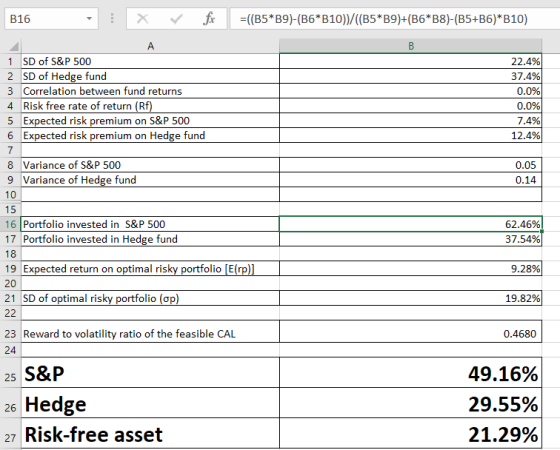Click value cell 29.55%
Screen dimensions: 560x450
(x=411, y=404)
